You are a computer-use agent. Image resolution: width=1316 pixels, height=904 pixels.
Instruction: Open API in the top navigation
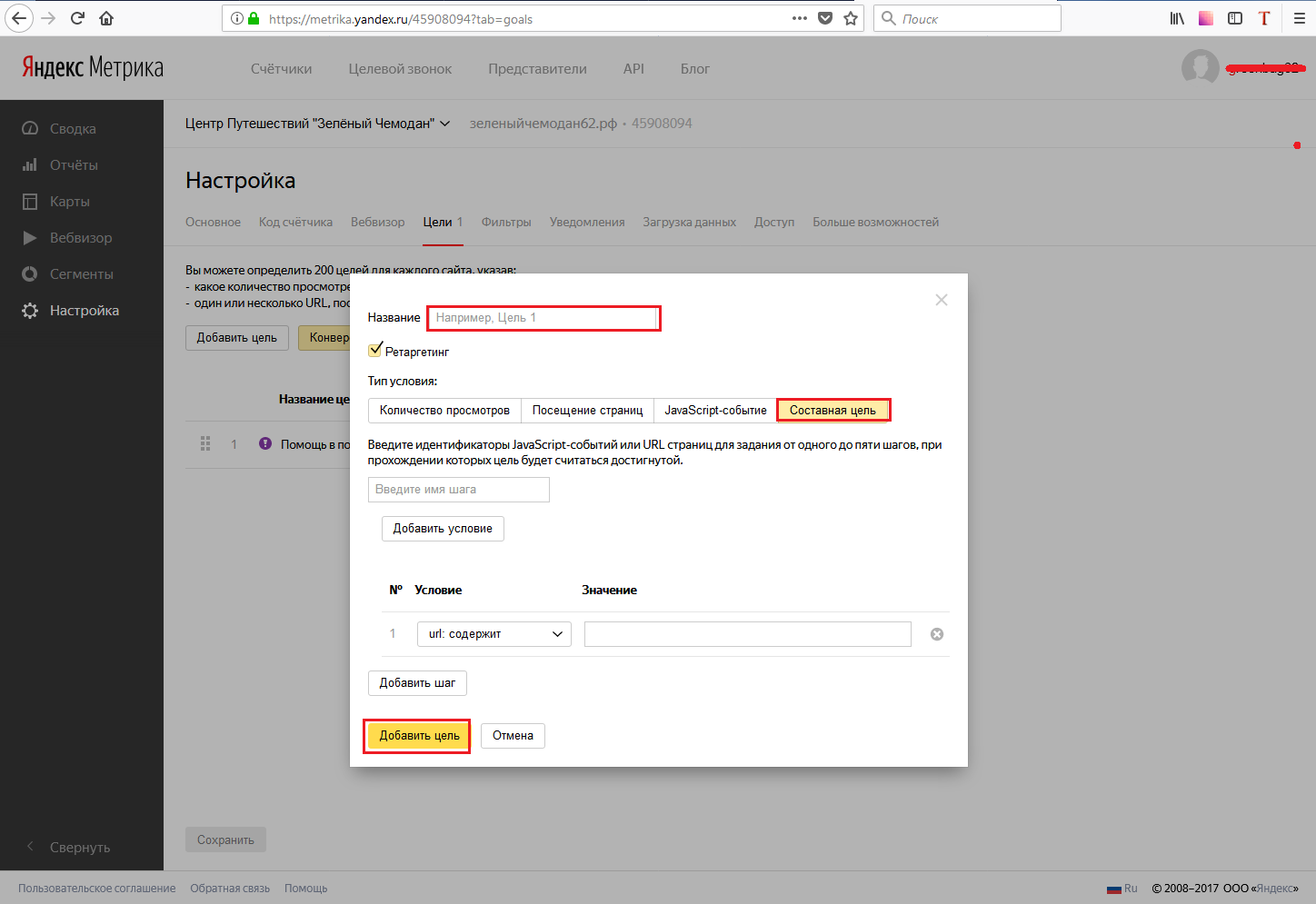click(633, 69)
